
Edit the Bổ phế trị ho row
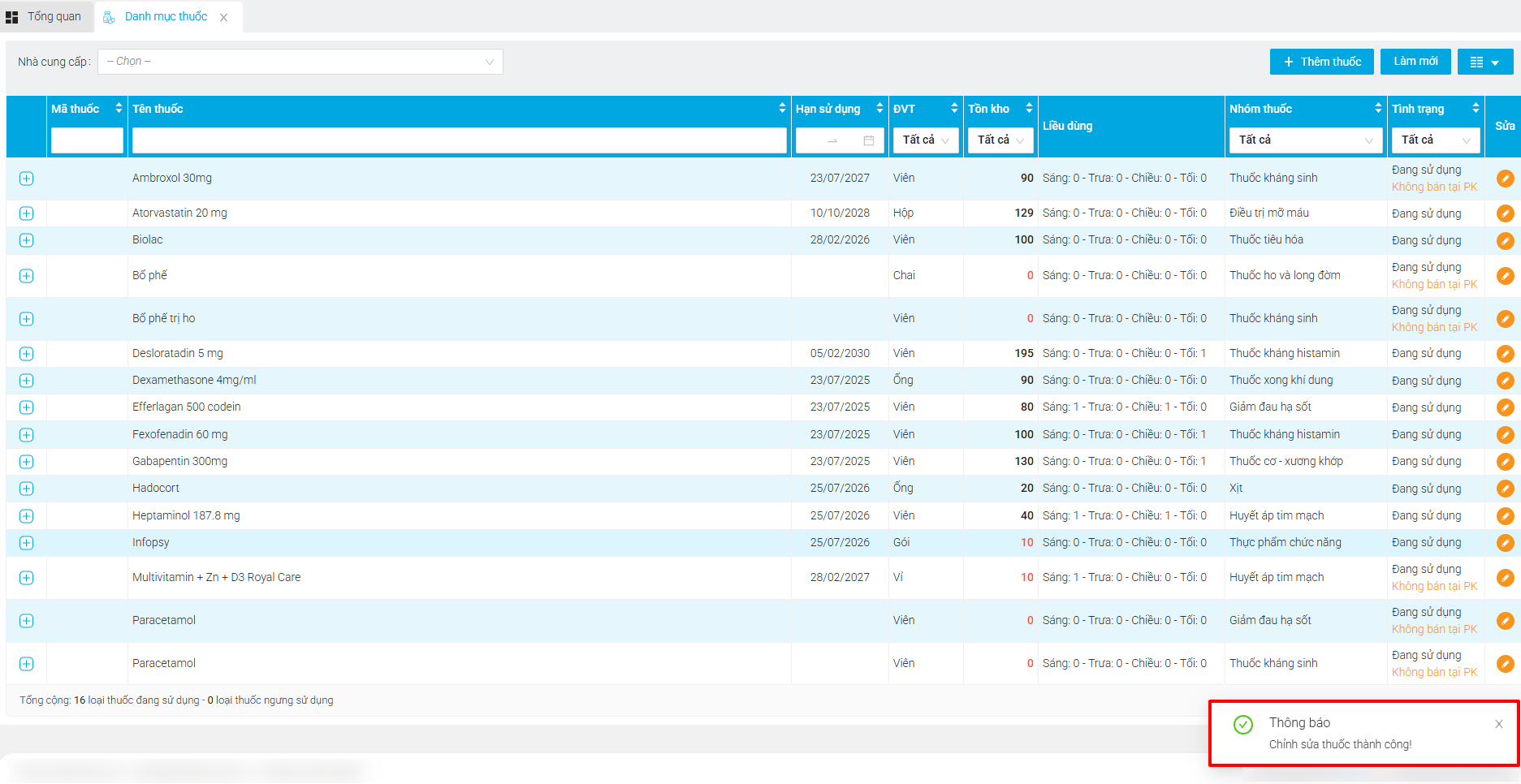1505,319
